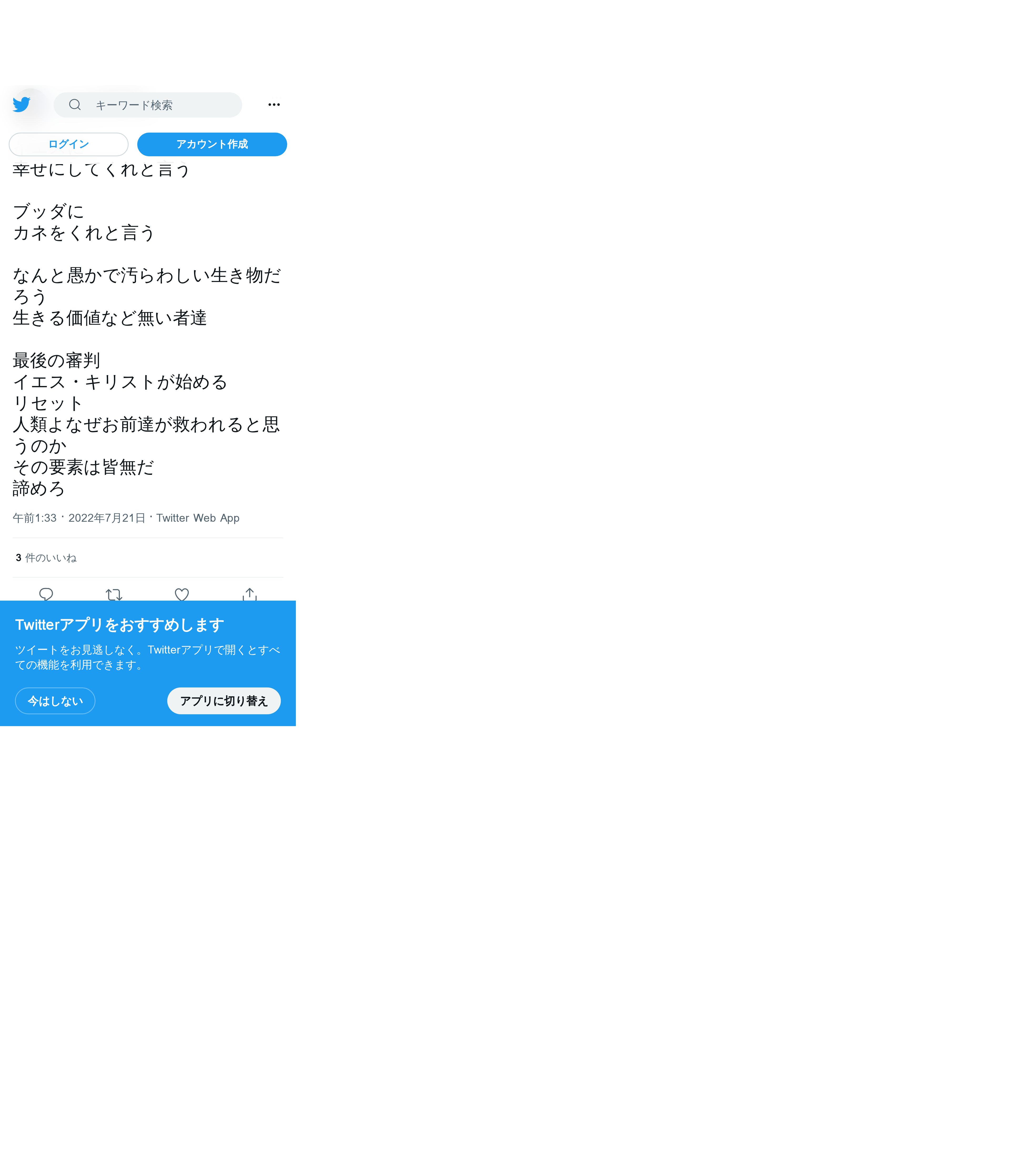Click the 諦めろ last line of tweet
This screenshot has width=1013, height=1176.
tap(39, 488)
